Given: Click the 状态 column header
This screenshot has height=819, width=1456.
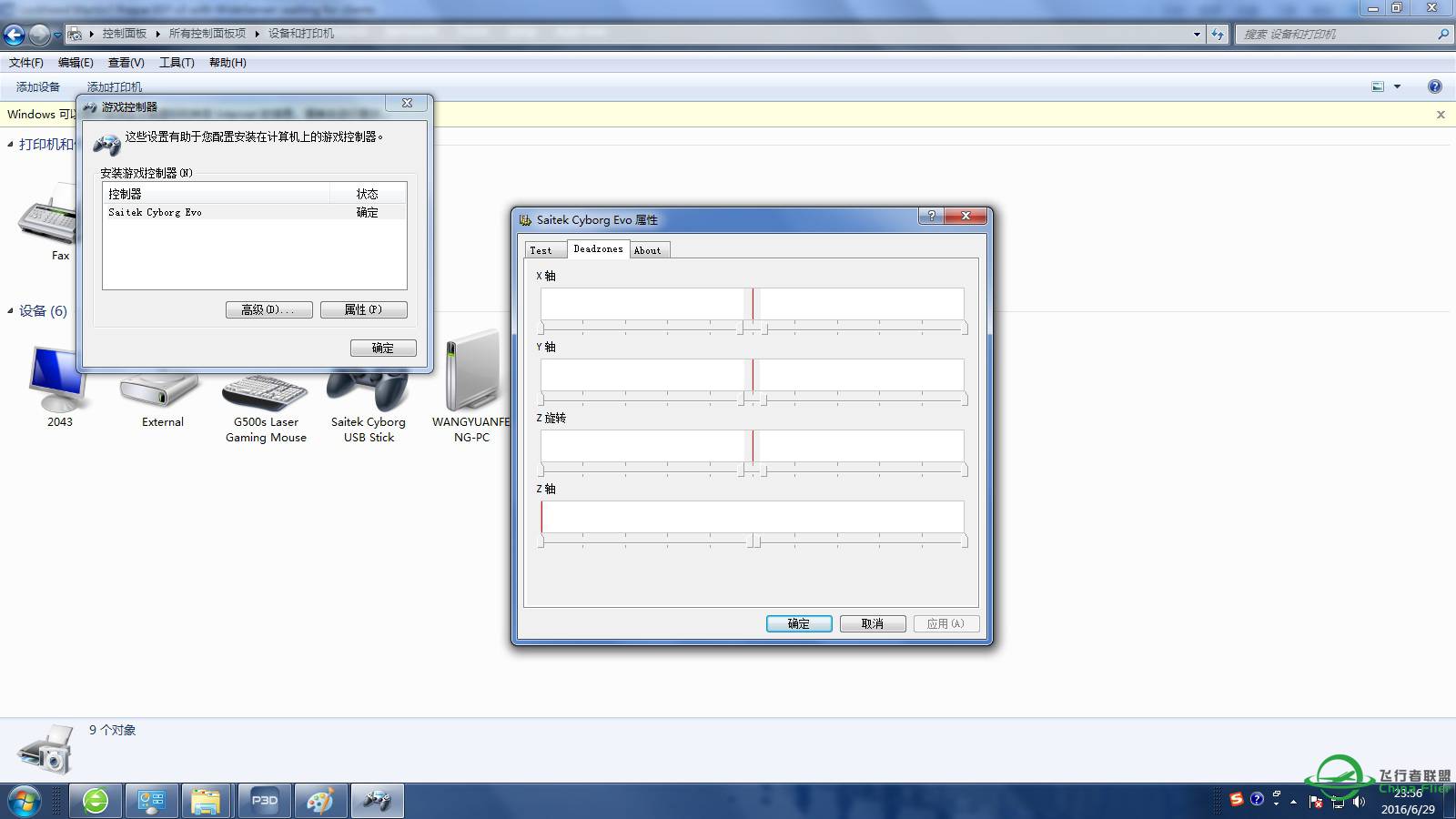Looking at the screenshot, I should [368, 194].
